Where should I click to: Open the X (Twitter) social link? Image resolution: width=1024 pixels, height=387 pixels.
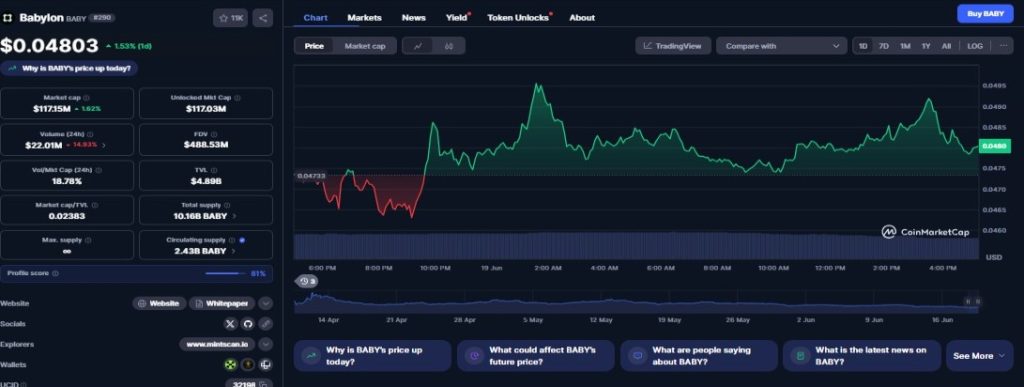point(231,324)
